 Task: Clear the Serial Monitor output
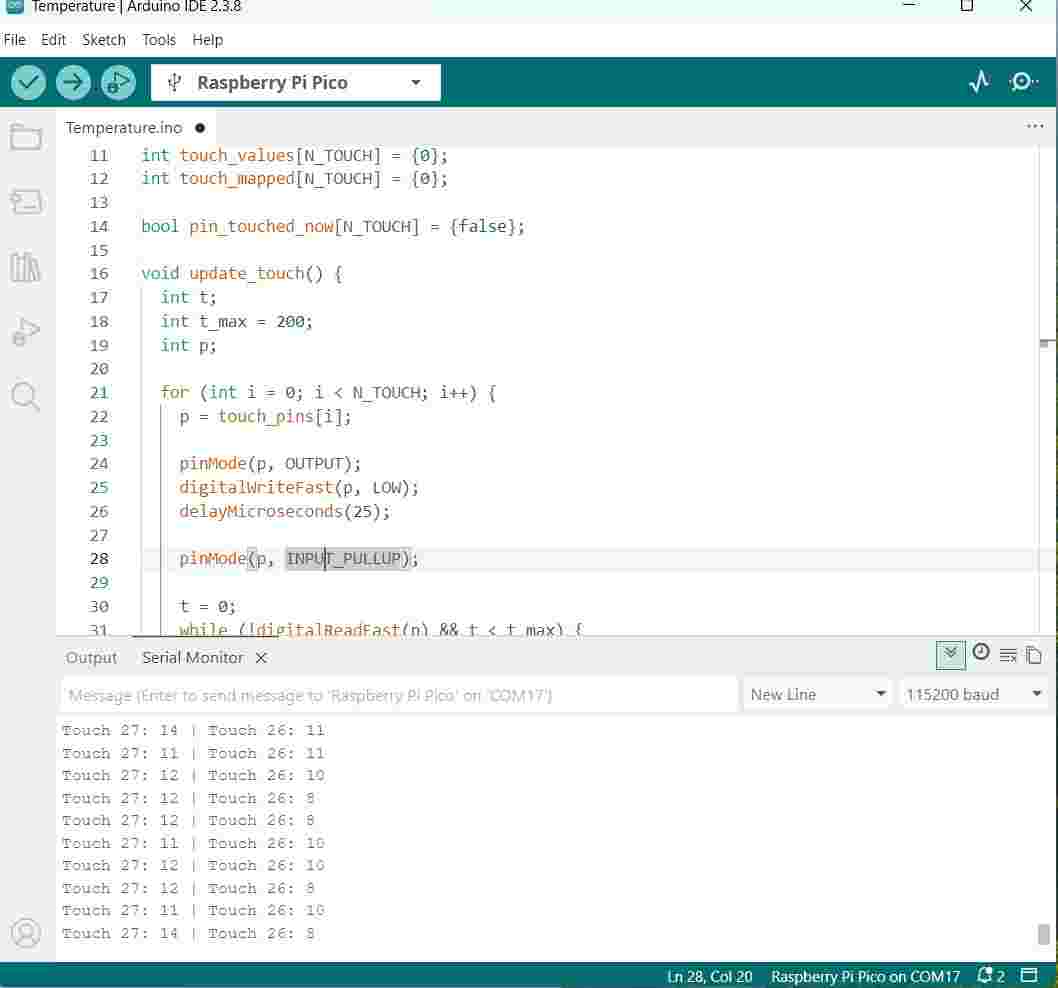1008,655
